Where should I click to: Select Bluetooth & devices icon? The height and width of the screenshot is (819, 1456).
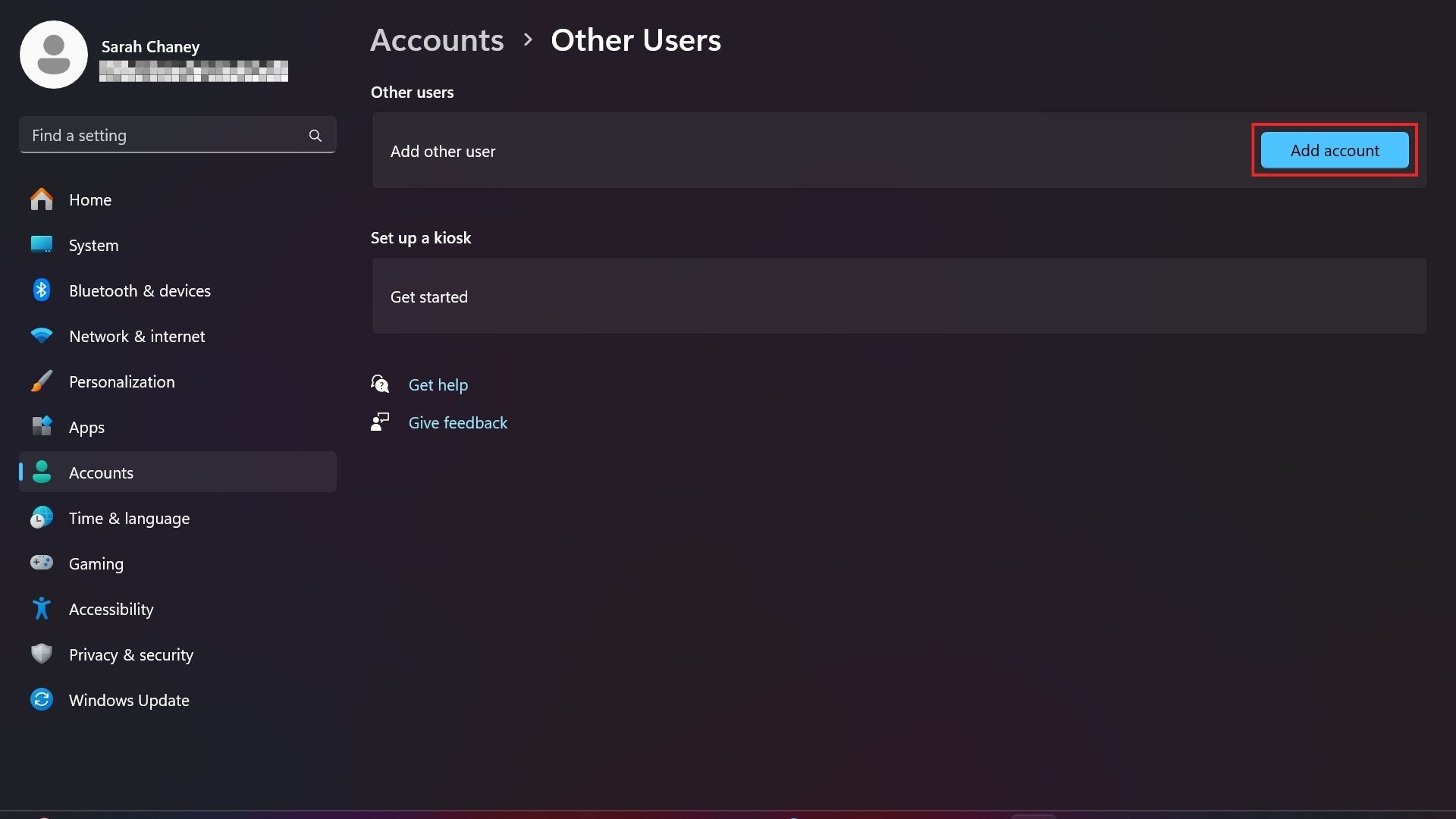[x=41, y=291]
